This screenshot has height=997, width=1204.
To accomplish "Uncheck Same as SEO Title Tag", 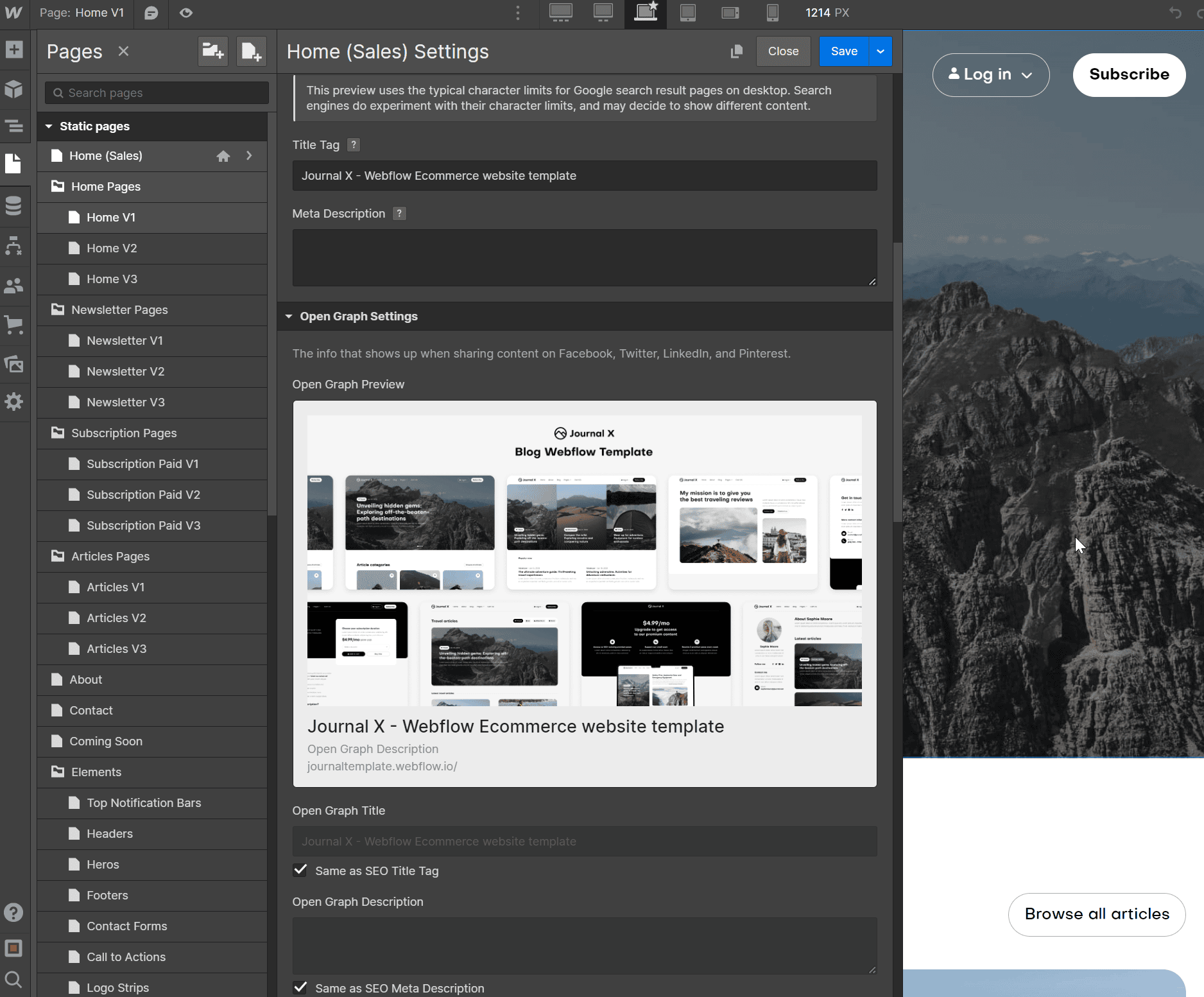I will [x=300, y=871].
